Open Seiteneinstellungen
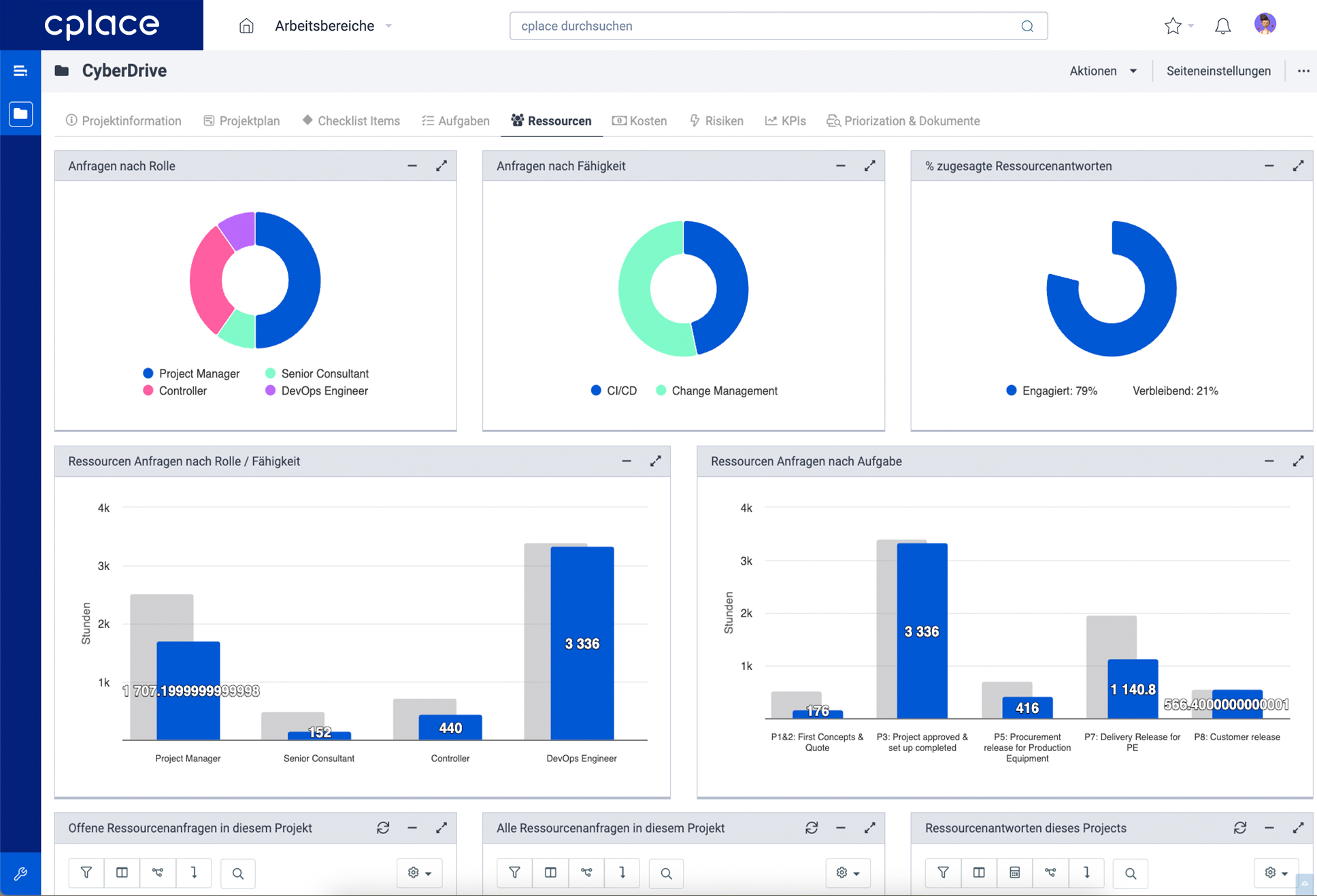This screenshot has height=896, width=1317. coord(1218,71)
